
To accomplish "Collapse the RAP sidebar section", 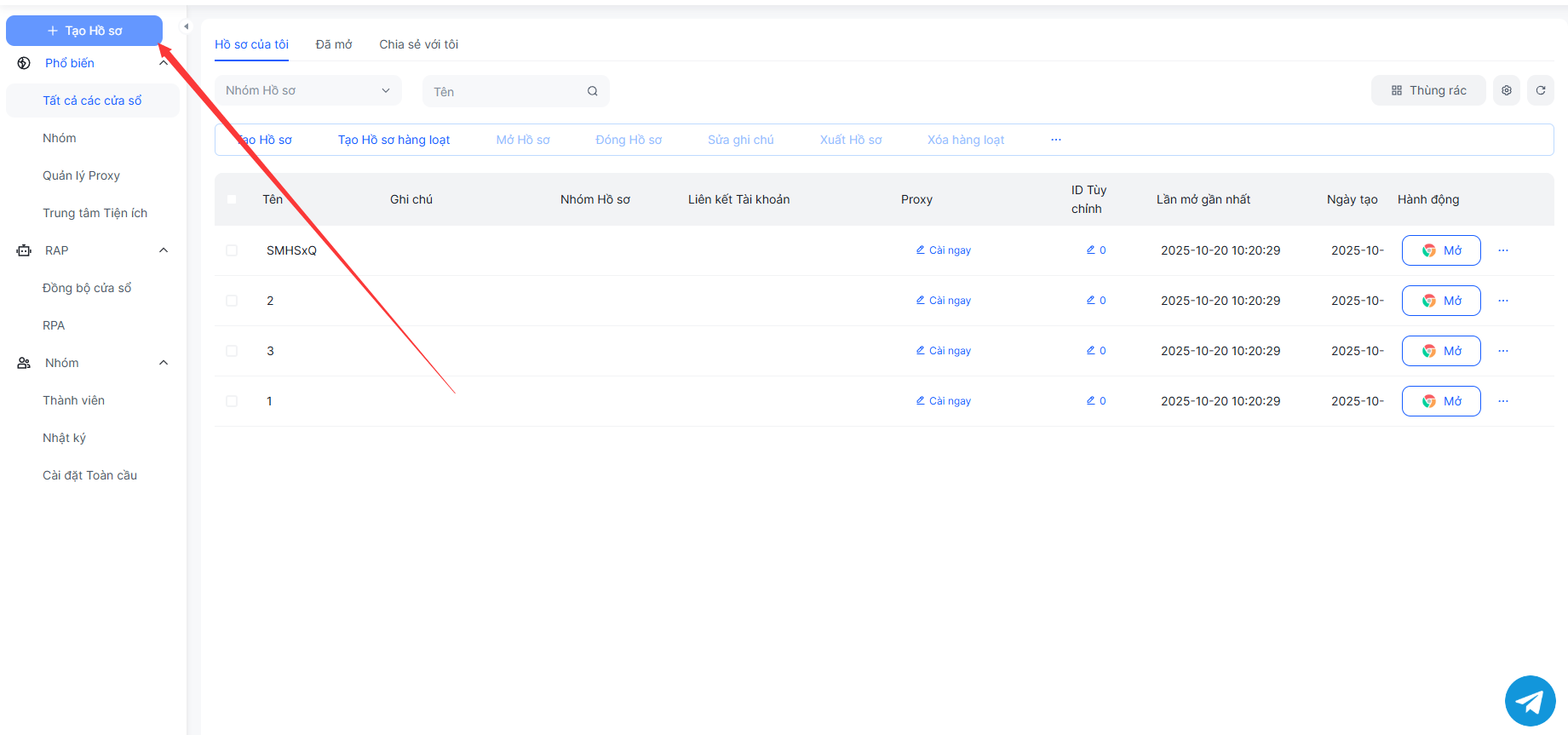I will 164,250.
